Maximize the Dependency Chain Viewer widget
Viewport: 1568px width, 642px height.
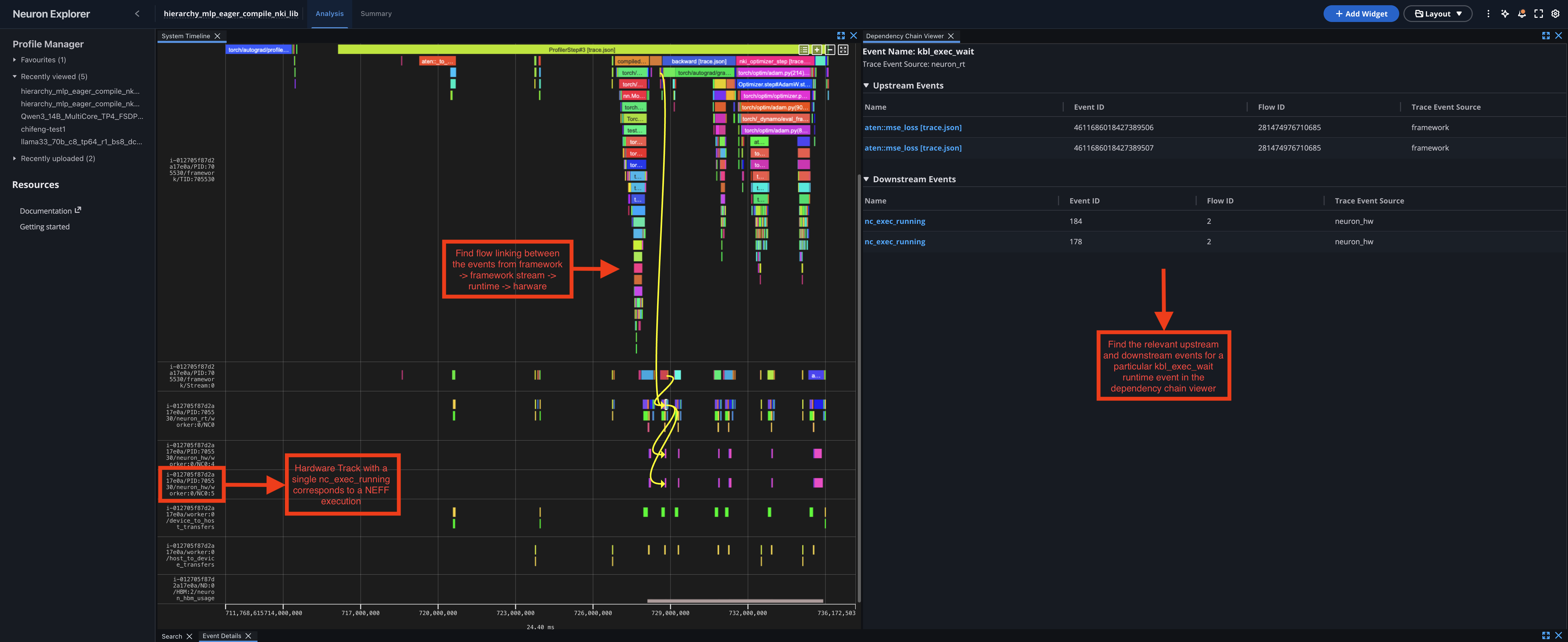coord(1545,36)
